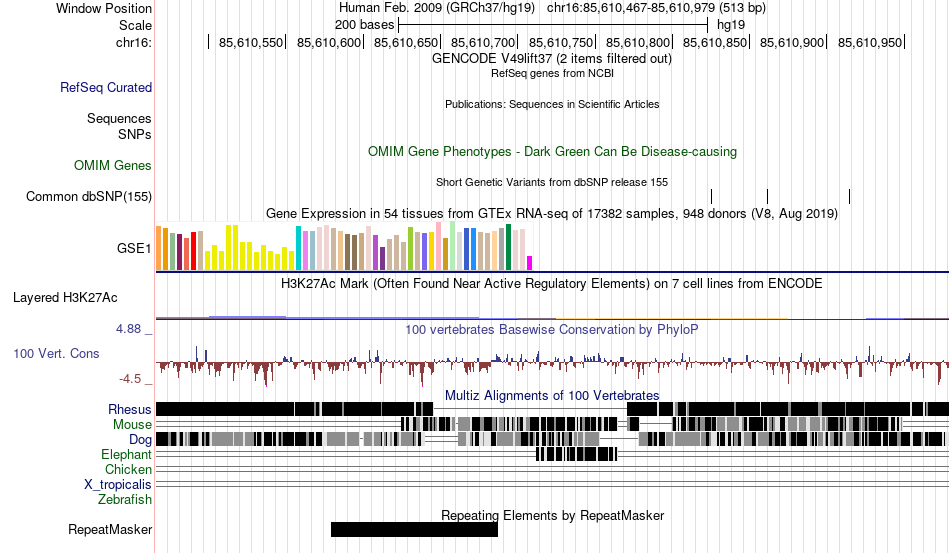This screenshot has height=553, width=950.
Task: Click Gene Expression in 54 tissues GTEx title
Action: pos(552,214)
